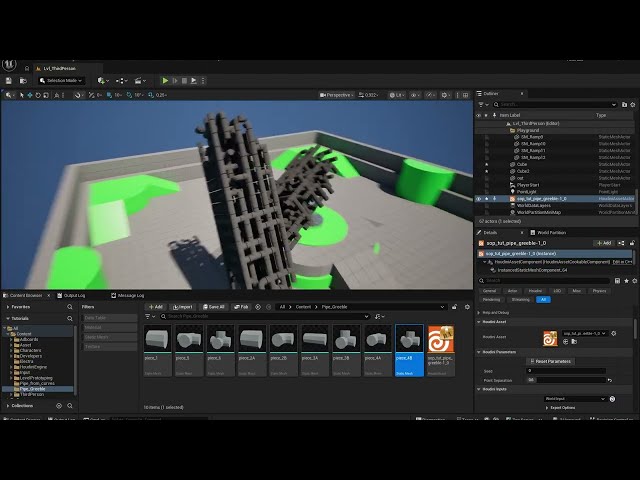Toggle the Details lock icon
The width and height of the screenshot is (640, 480).
pos(632,243)
